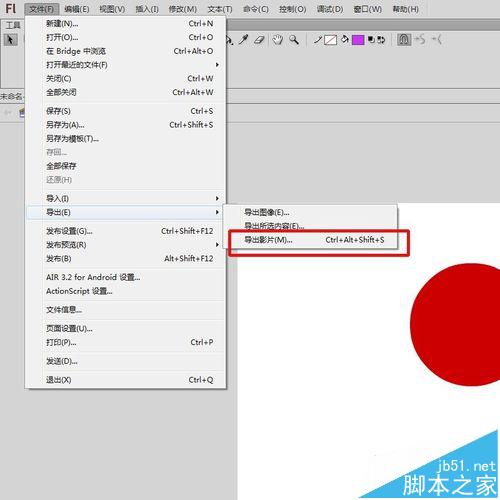Open the 窗口(W) menu
Viewport: 500px width, 500px height.
tap(367, 9)
